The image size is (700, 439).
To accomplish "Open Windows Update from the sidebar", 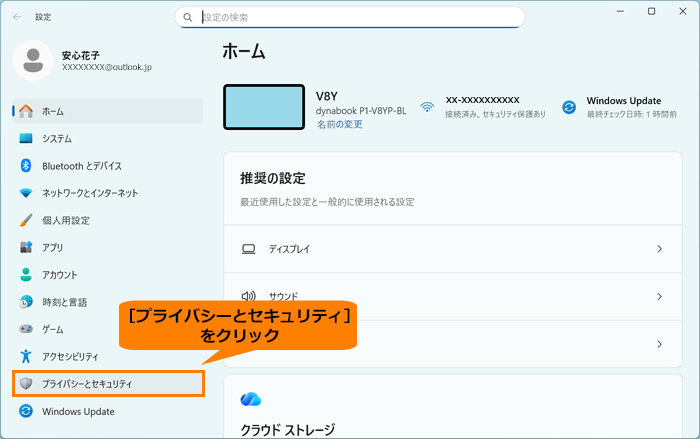I will pyautogui.click(x=108, y=411).
